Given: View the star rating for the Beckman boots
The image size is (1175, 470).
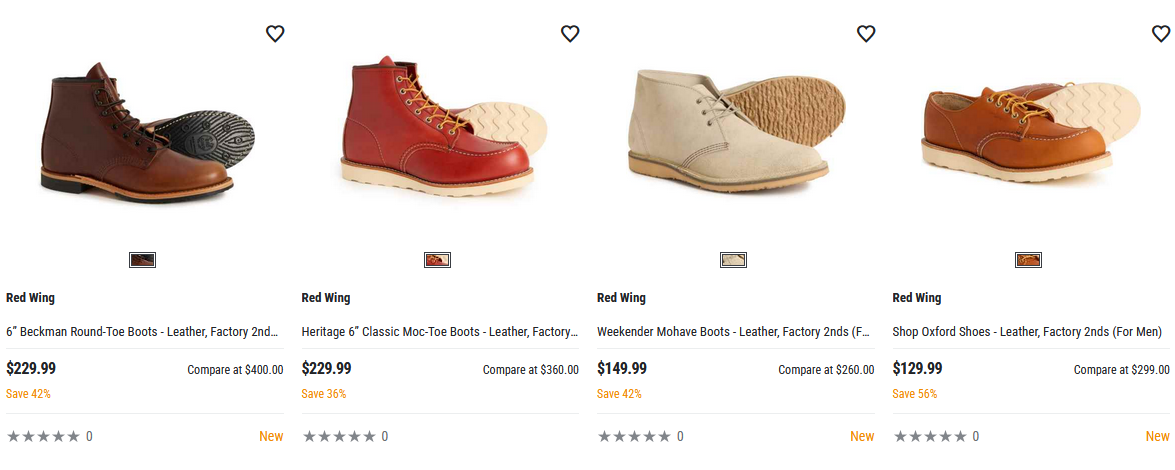Looking at the screenshot, I should [43, 436].
